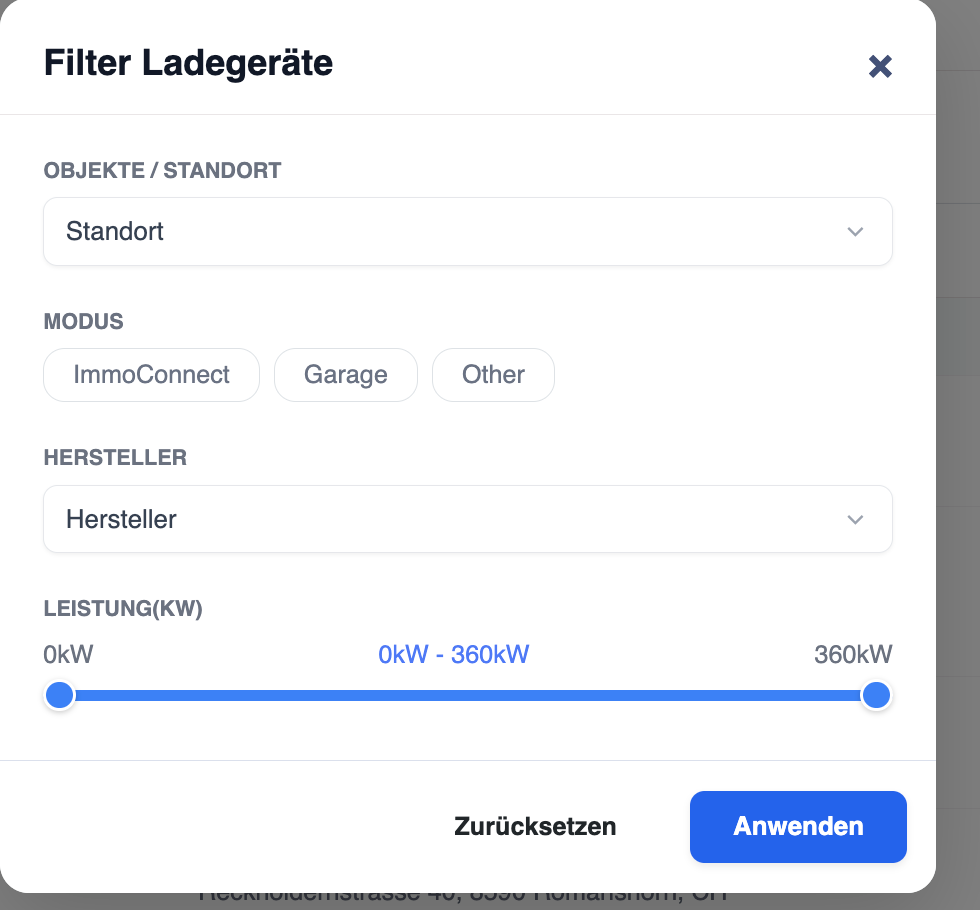Click the OBJEKTE / STANDORT section label
Image resolution: width=980 pixels, height=910 pixels.
coord(162,171)
